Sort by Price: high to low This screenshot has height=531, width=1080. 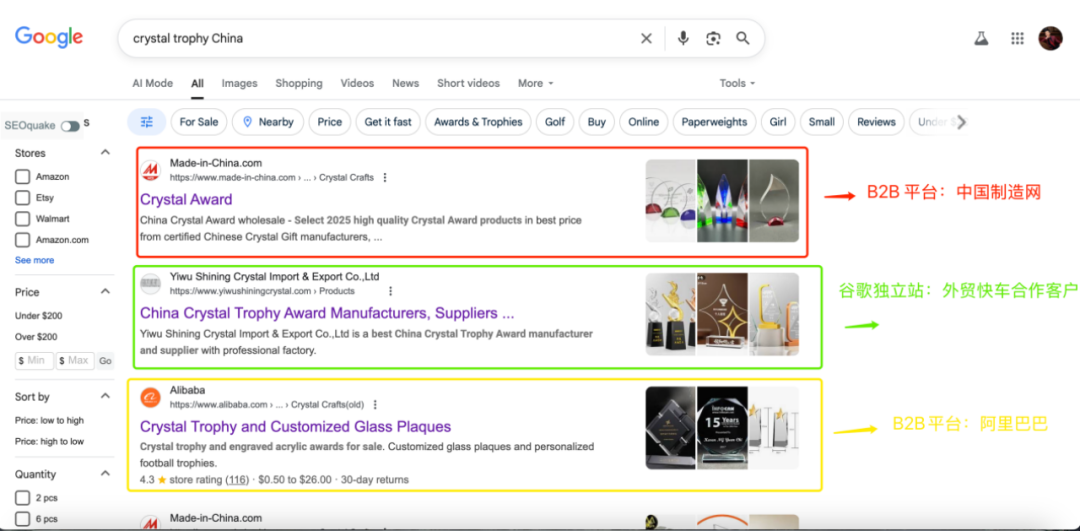coord(50,441)
